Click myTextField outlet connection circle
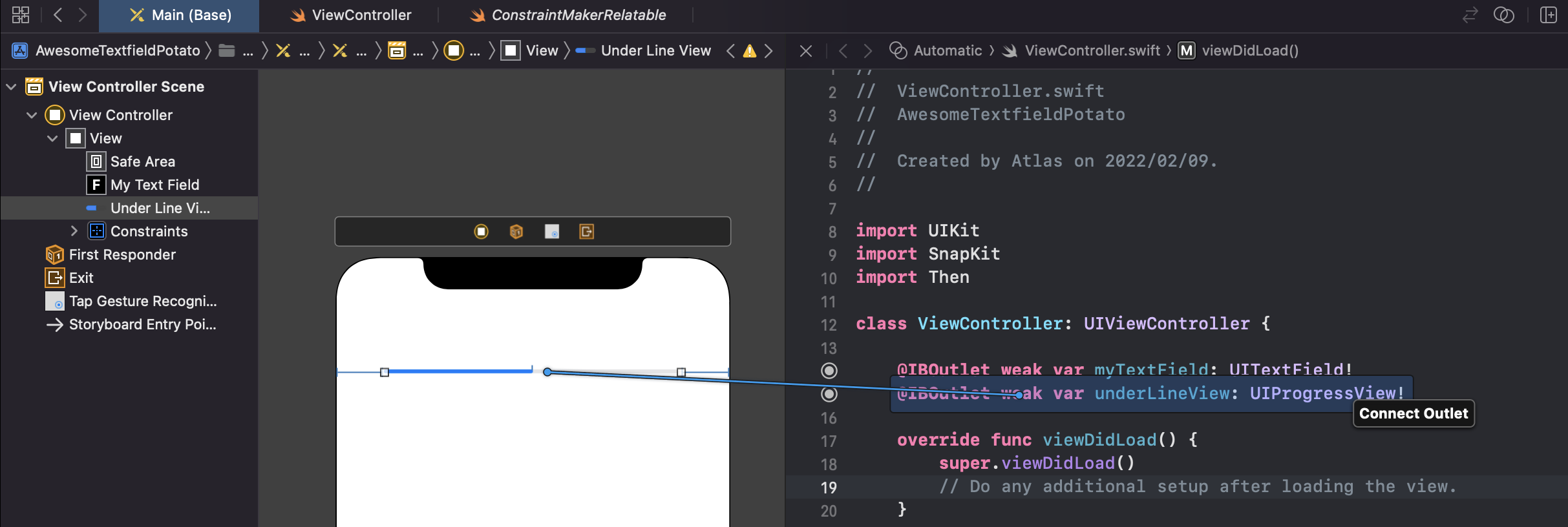The height and width of the screenshot is (527, 1568). (829, 371)
